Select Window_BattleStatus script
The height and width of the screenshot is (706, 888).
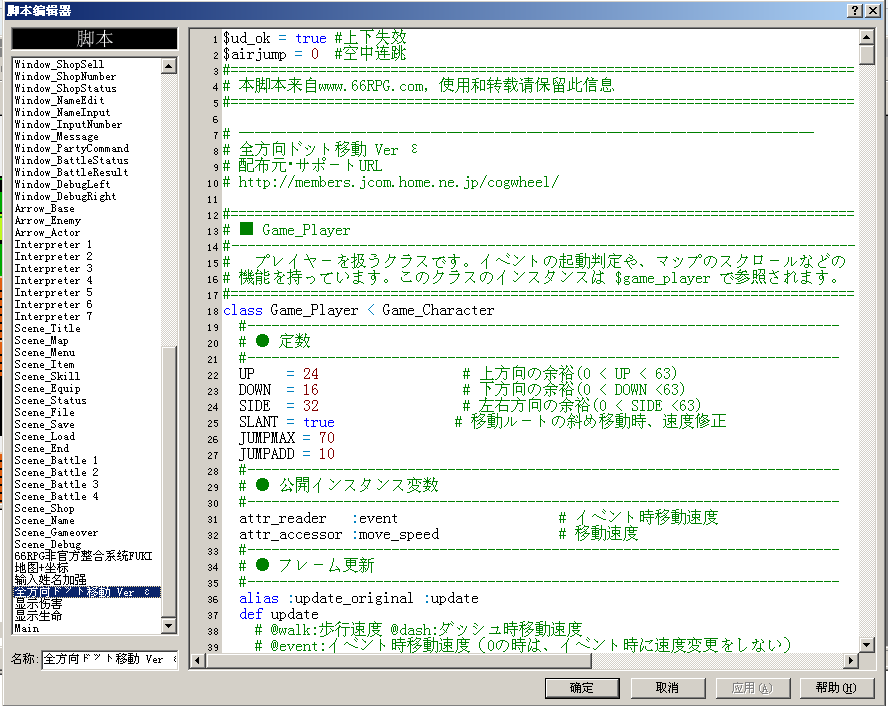(x=72, y=160)
